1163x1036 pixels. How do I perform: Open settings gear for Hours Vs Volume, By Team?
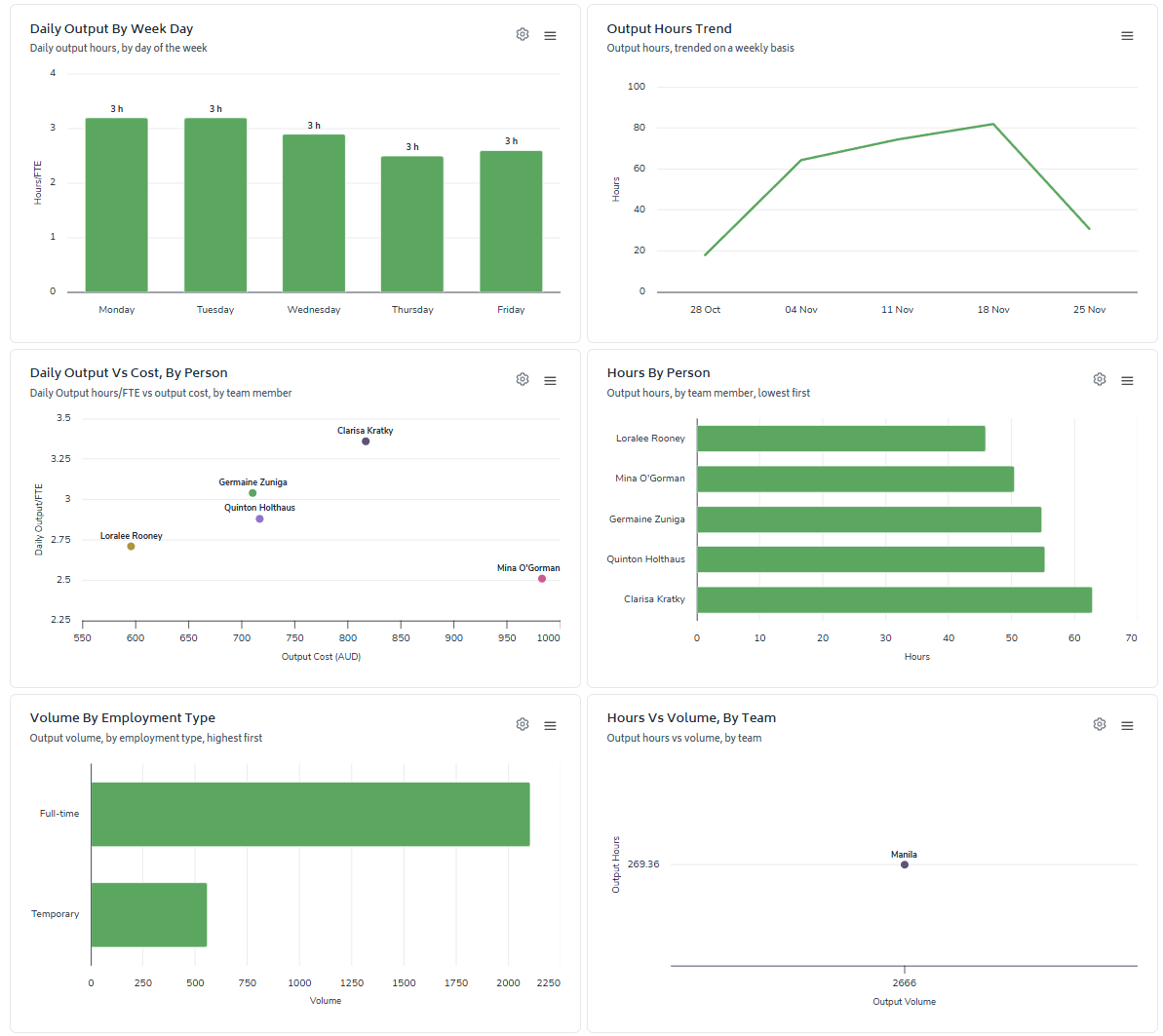[x=1100, y=724]
